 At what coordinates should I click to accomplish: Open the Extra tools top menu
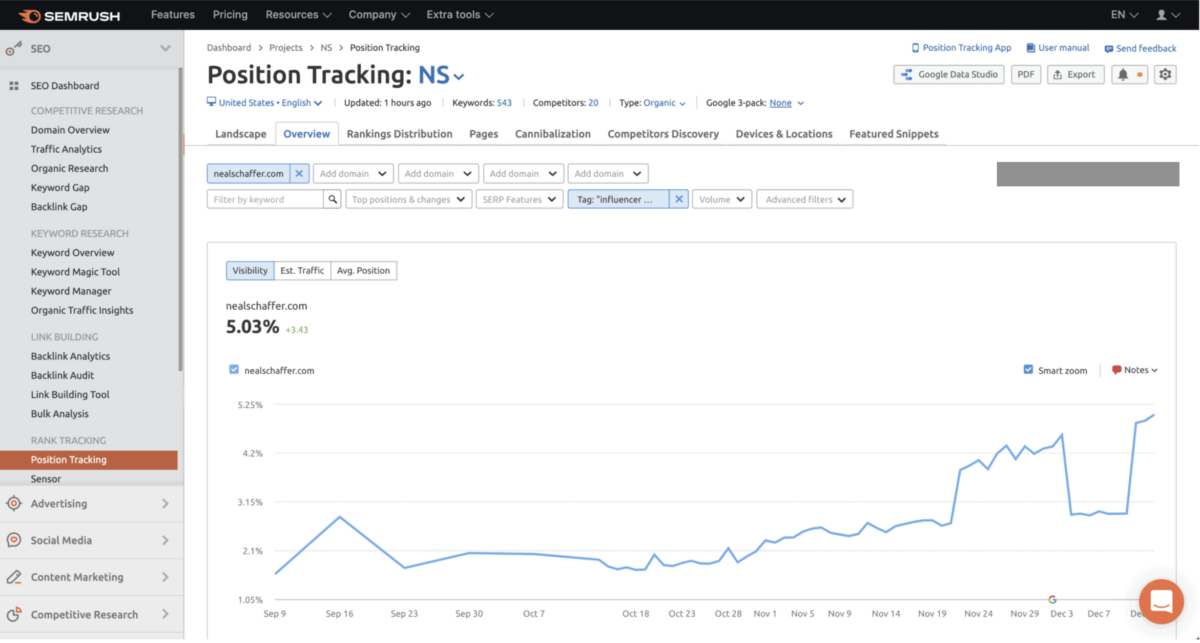(x=460, y=15)
